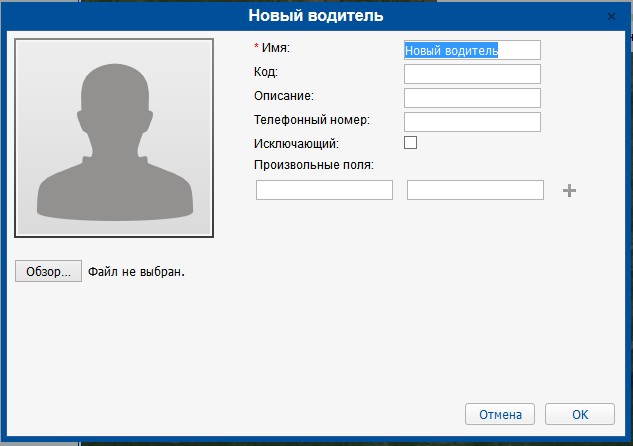
Task: Confirm with the OK button
Action: point(580,414)
